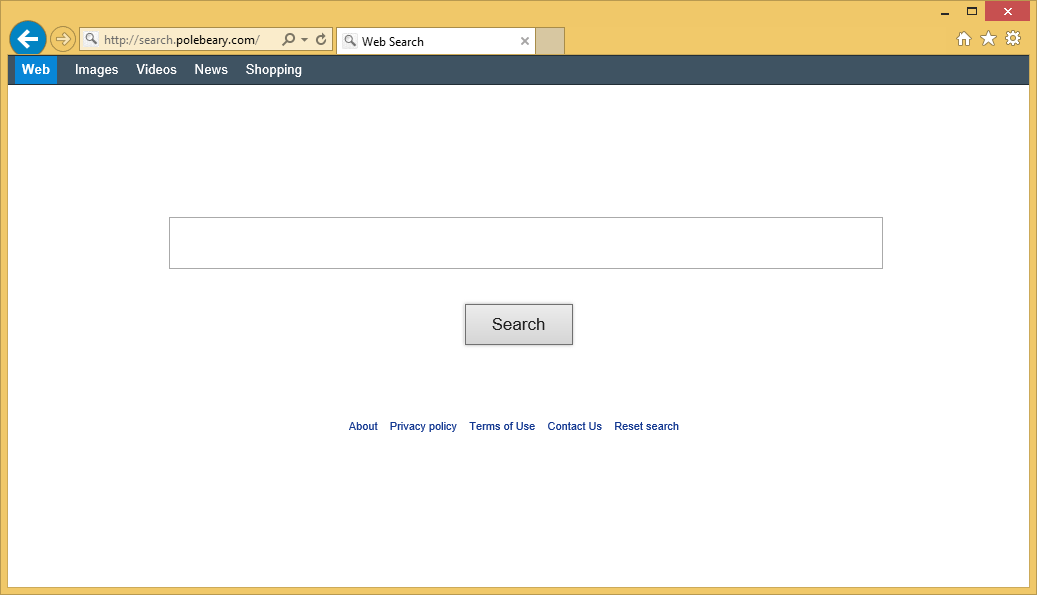Select the Web search category
Viewport: 1037px width, 595px height.
tap(35, 69)
